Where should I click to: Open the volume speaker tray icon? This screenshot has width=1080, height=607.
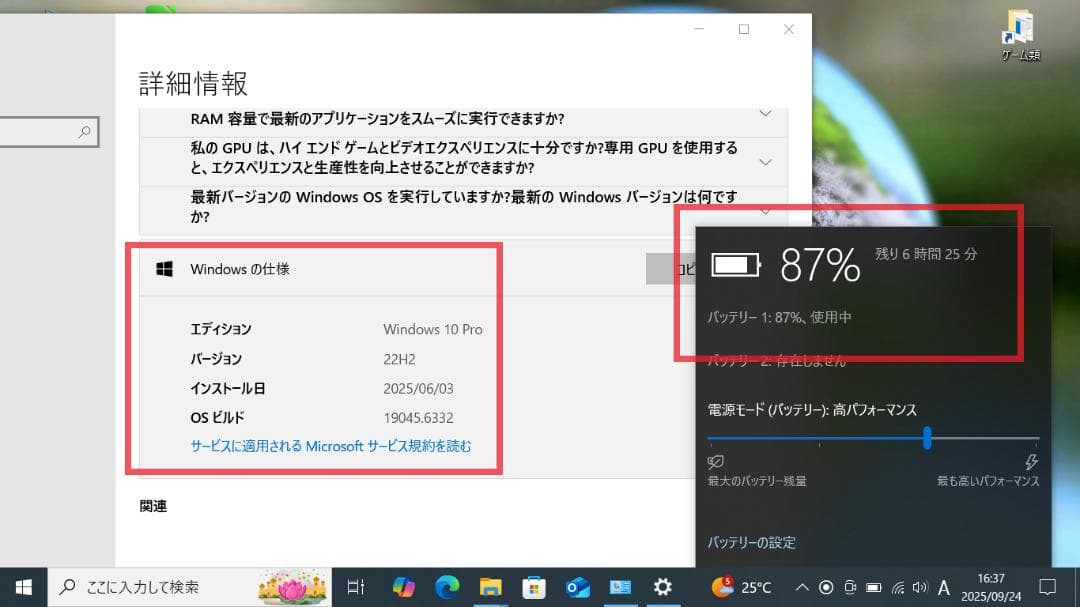point(920,588)
